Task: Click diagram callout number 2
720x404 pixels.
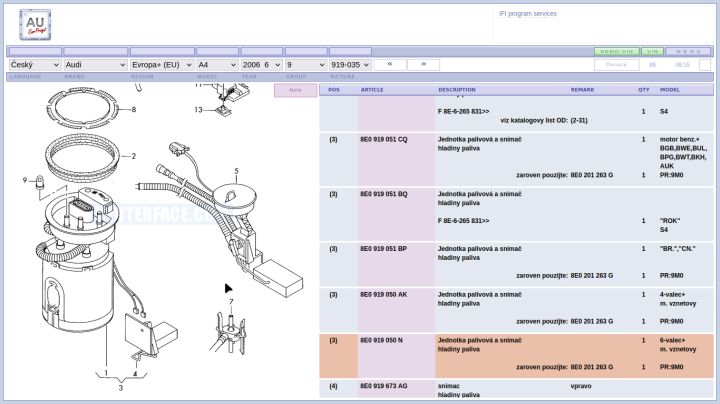Action: tap(134, 156)
